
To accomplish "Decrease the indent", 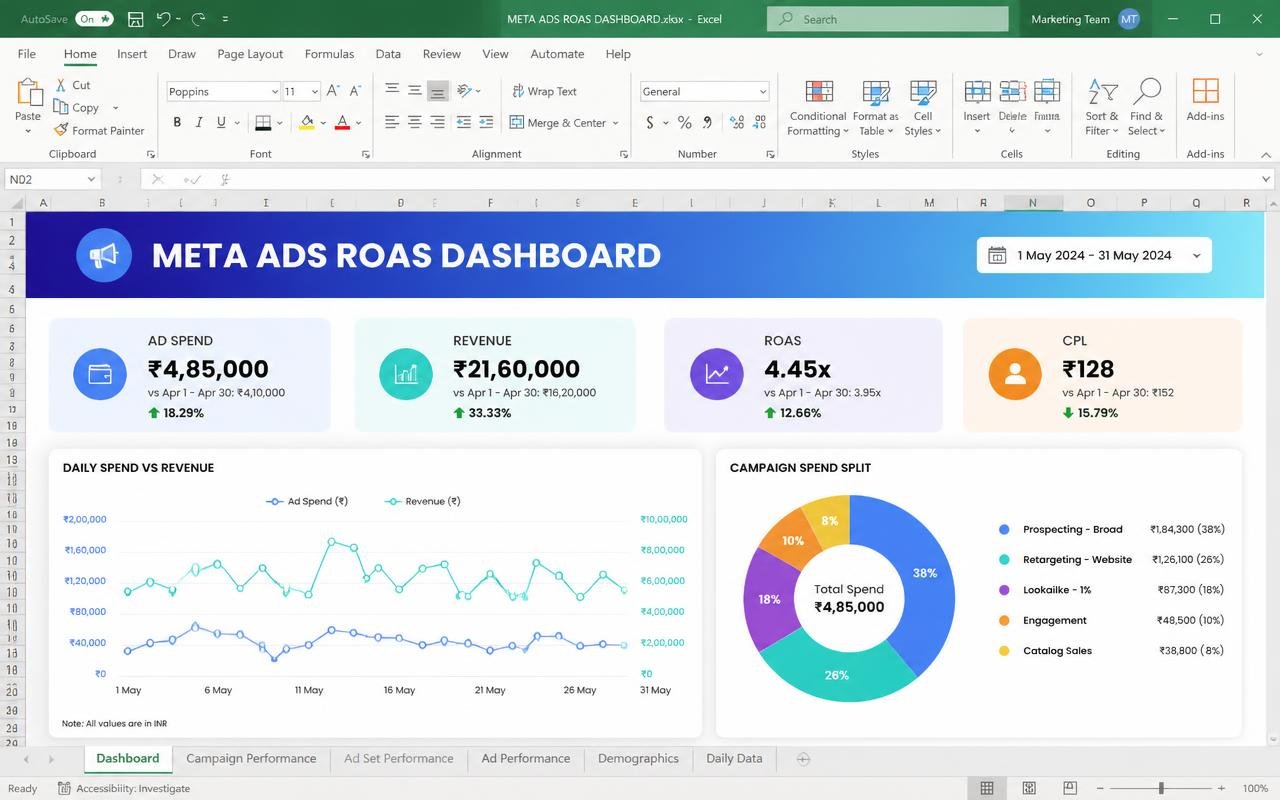I will pyautogui.click(x=463, y=122).
